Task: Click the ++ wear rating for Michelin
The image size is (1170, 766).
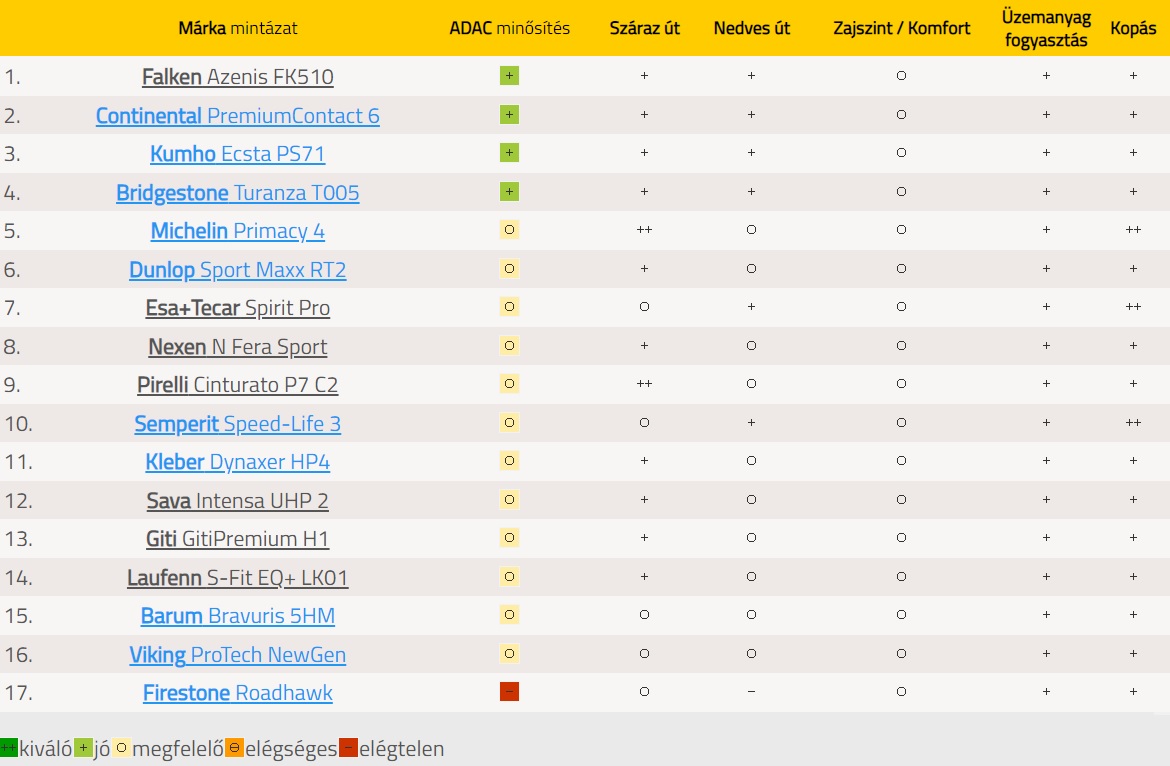Action: tap(1133, 230)
